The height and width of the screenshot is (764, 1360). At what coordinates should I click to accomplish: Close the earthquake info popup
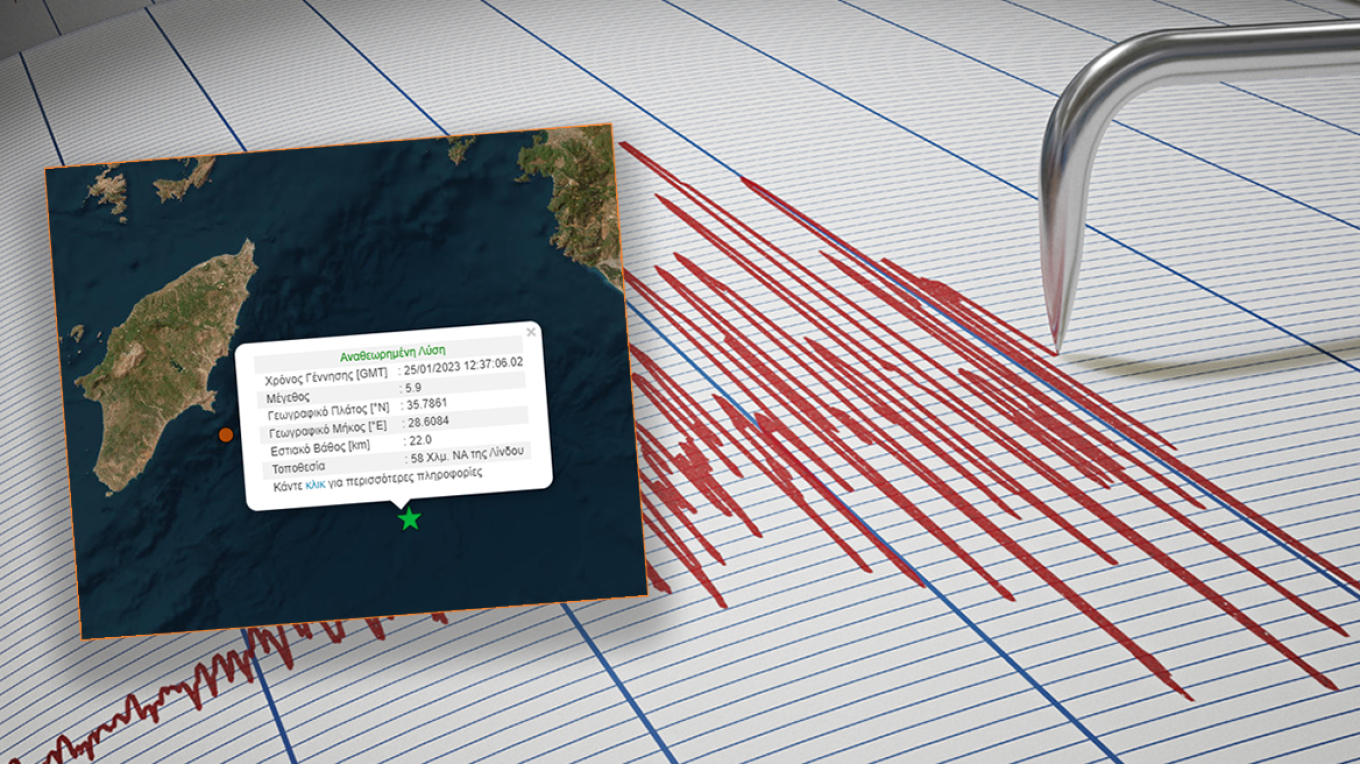click(531, 332)
